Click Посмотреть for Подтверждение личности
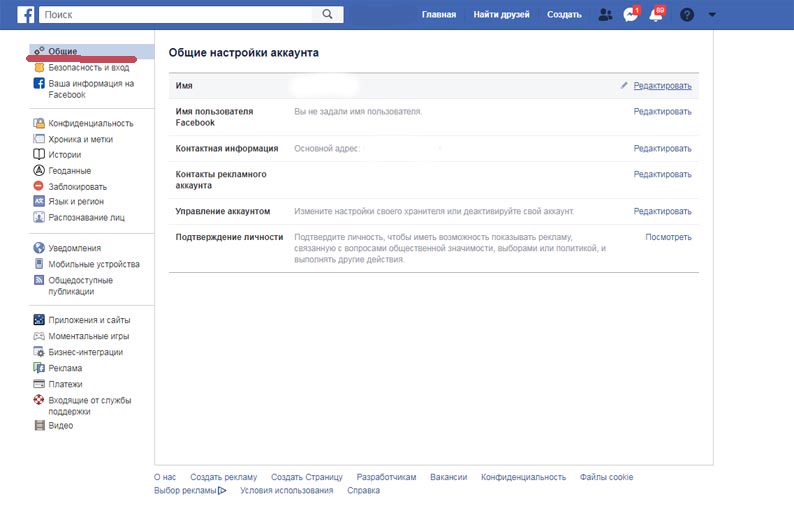 click(x=668, y=237)
